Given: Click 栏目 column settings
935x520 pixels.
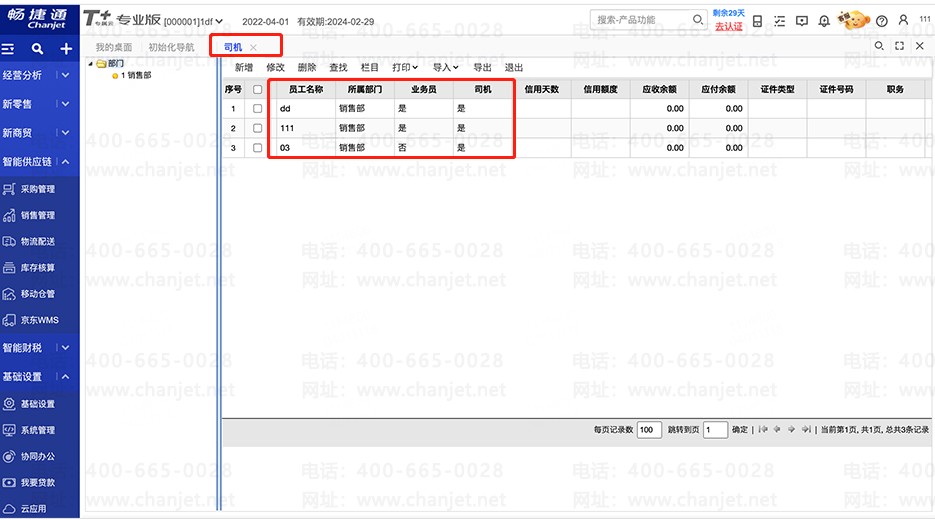Looking at the screenshot, I should pos(370,67).
